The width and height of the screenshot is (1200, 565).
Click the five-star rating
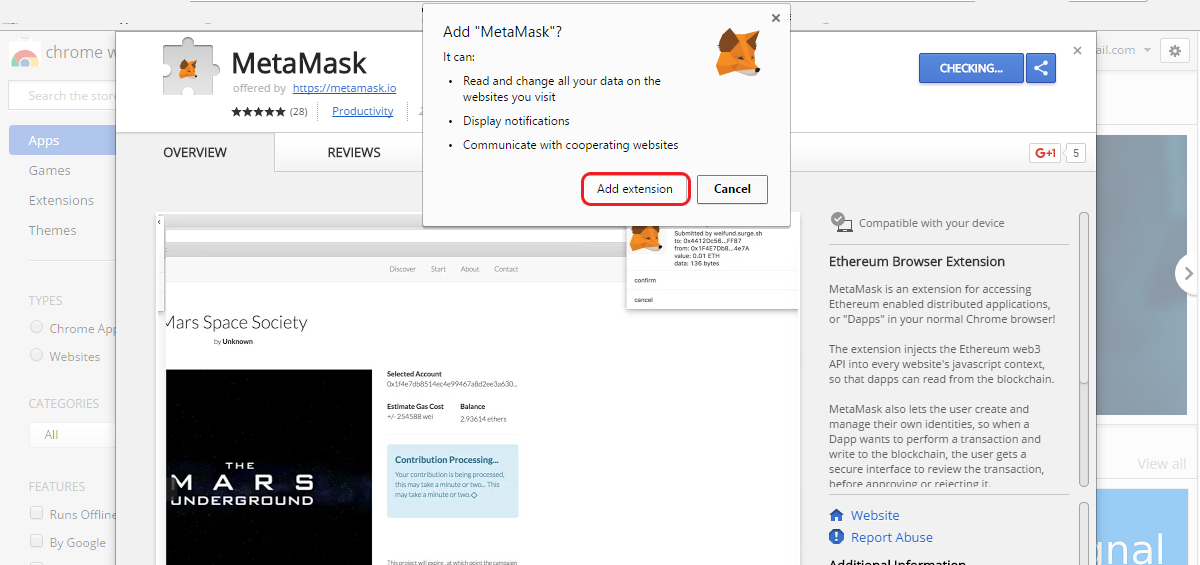point(258,112)
